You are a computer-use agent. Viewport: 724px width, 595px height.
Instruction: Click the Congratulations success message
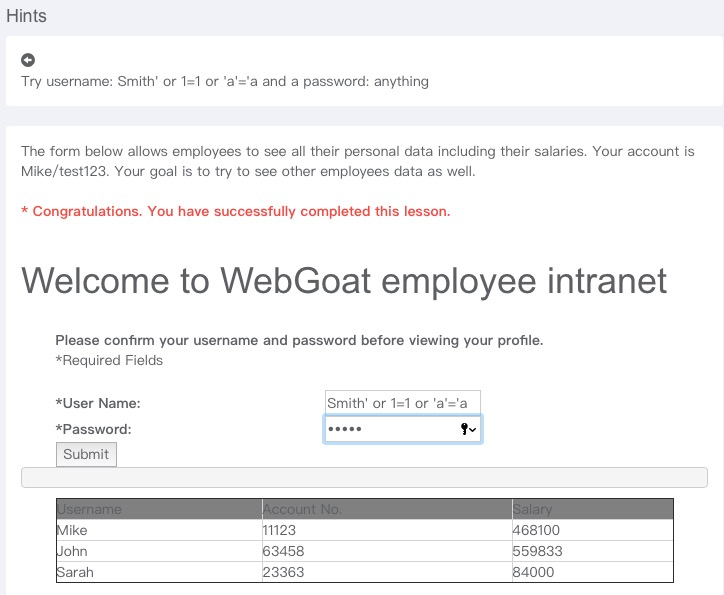coord(235,211)
